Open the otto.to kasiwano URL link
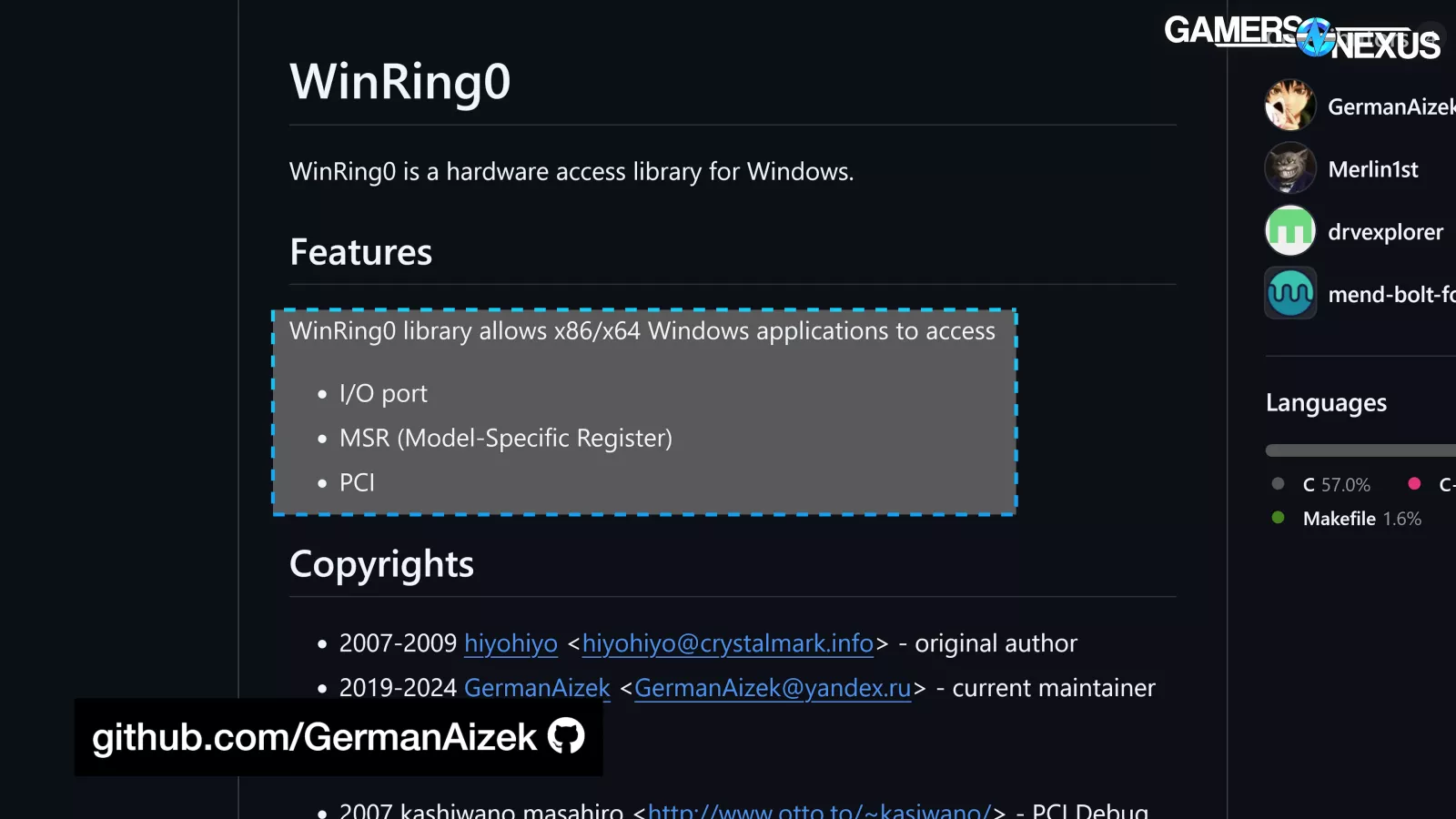 [818, 810]
